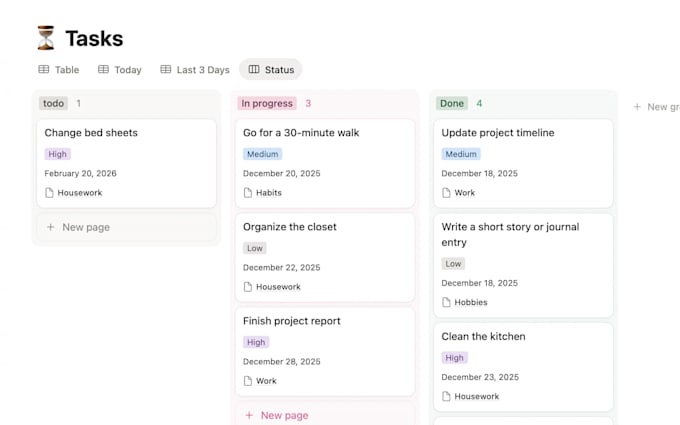This screenshot has height=425, width=680.
Task: Click the Today tab's grid icon
Action: coord(103,69)
